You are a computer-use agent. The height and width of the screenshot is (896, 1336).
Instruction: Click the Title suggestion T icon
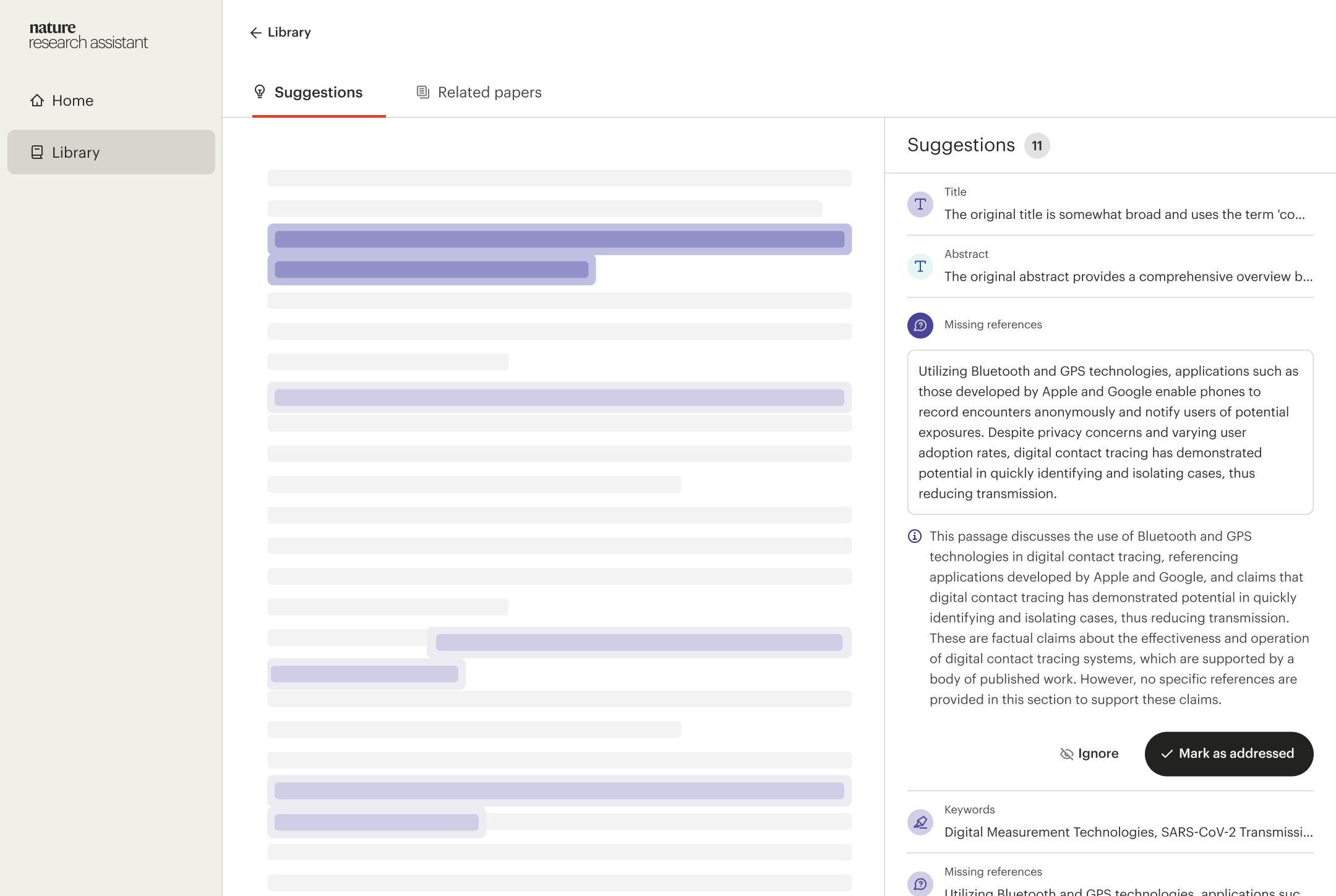pos(920,204)
